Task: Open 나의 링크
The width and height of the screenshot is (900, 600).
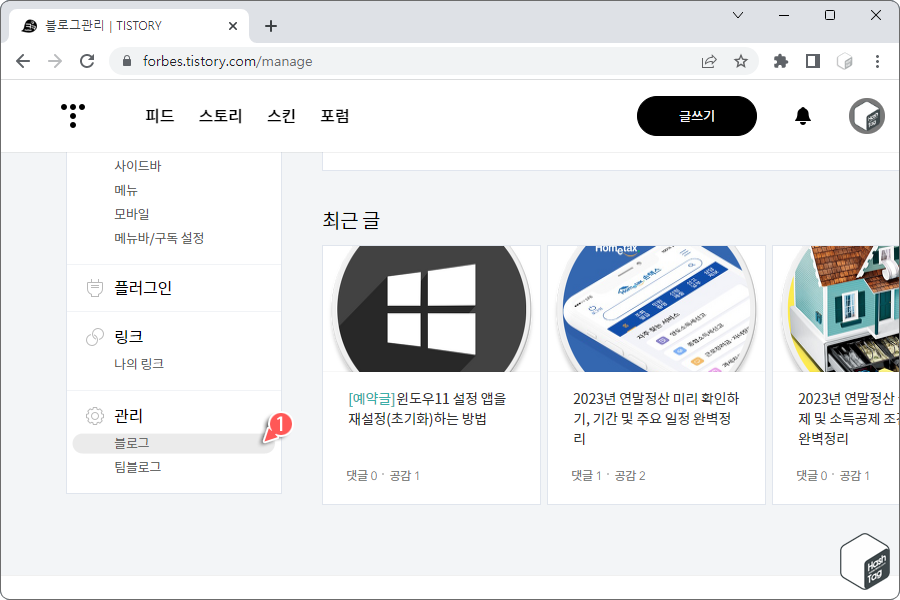Action: [x=139, y=364]
